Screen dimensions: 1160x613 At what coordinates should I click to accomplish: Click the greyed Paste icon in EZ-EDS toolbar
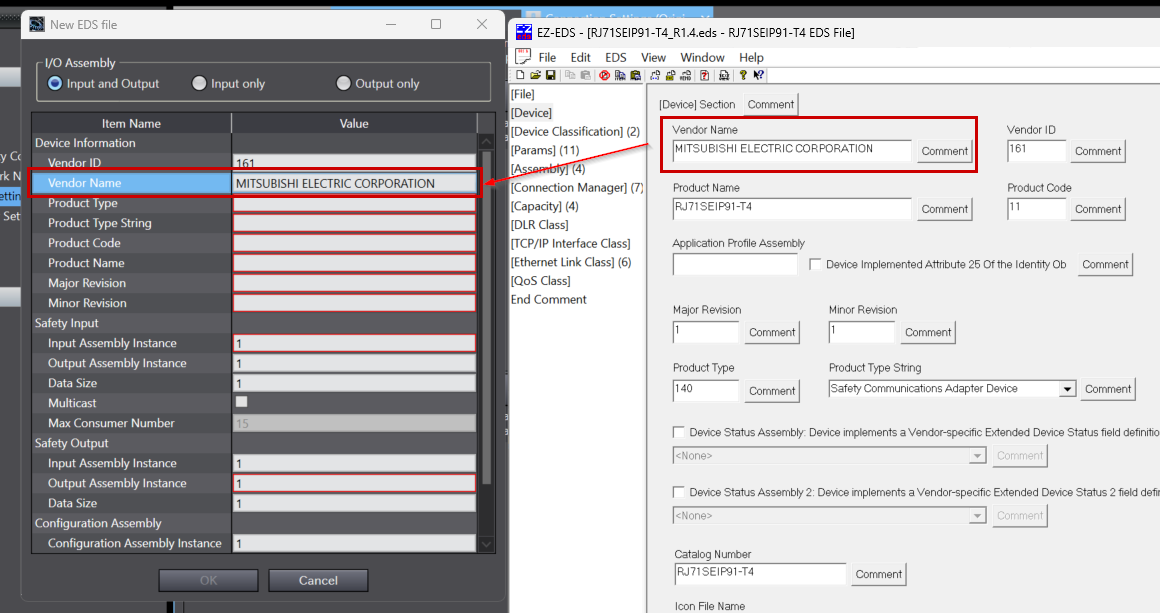[585, 75]
